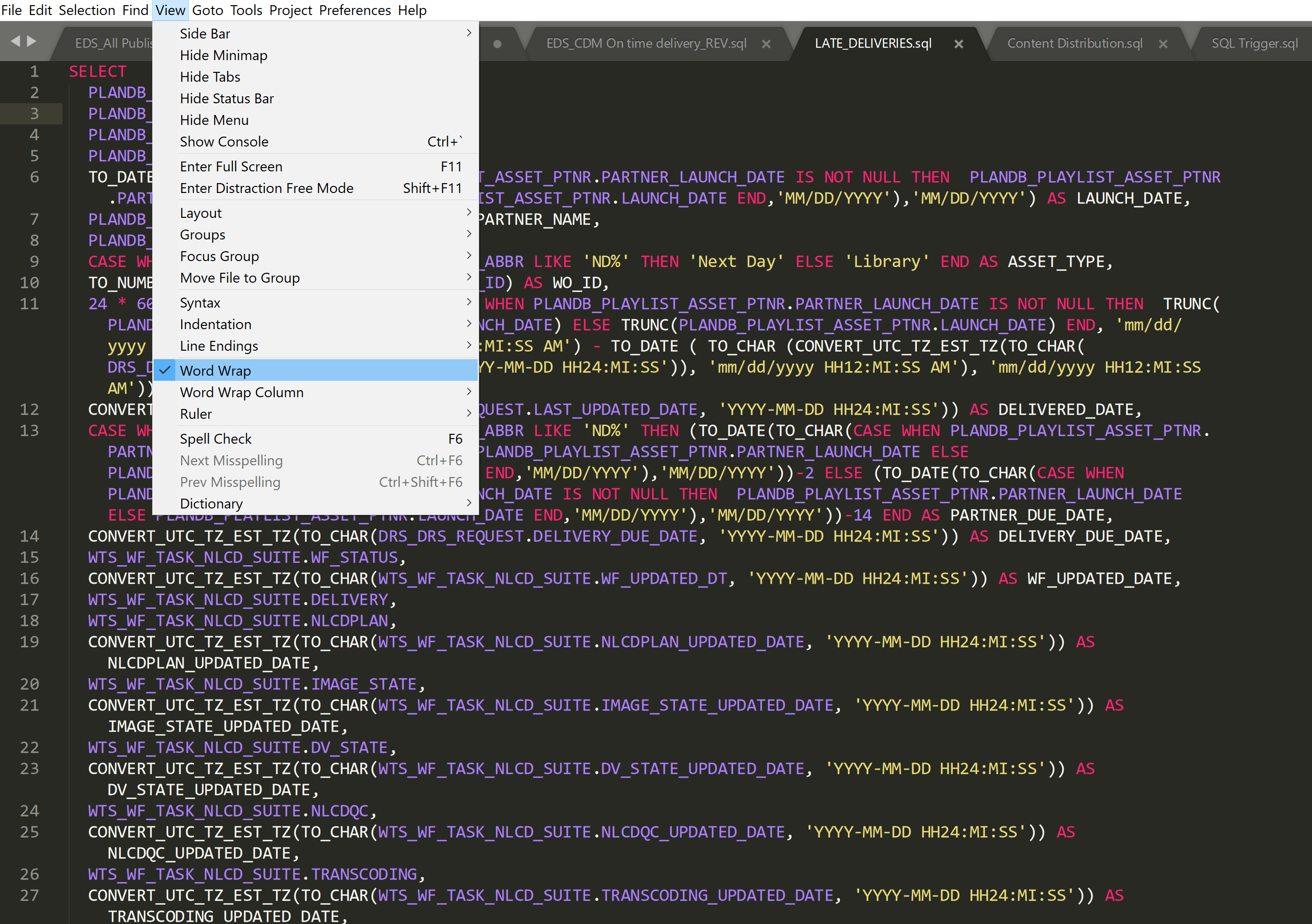Expand the Layout submenu
This screenshot has width=1312, height=924.
click(201, 212)
